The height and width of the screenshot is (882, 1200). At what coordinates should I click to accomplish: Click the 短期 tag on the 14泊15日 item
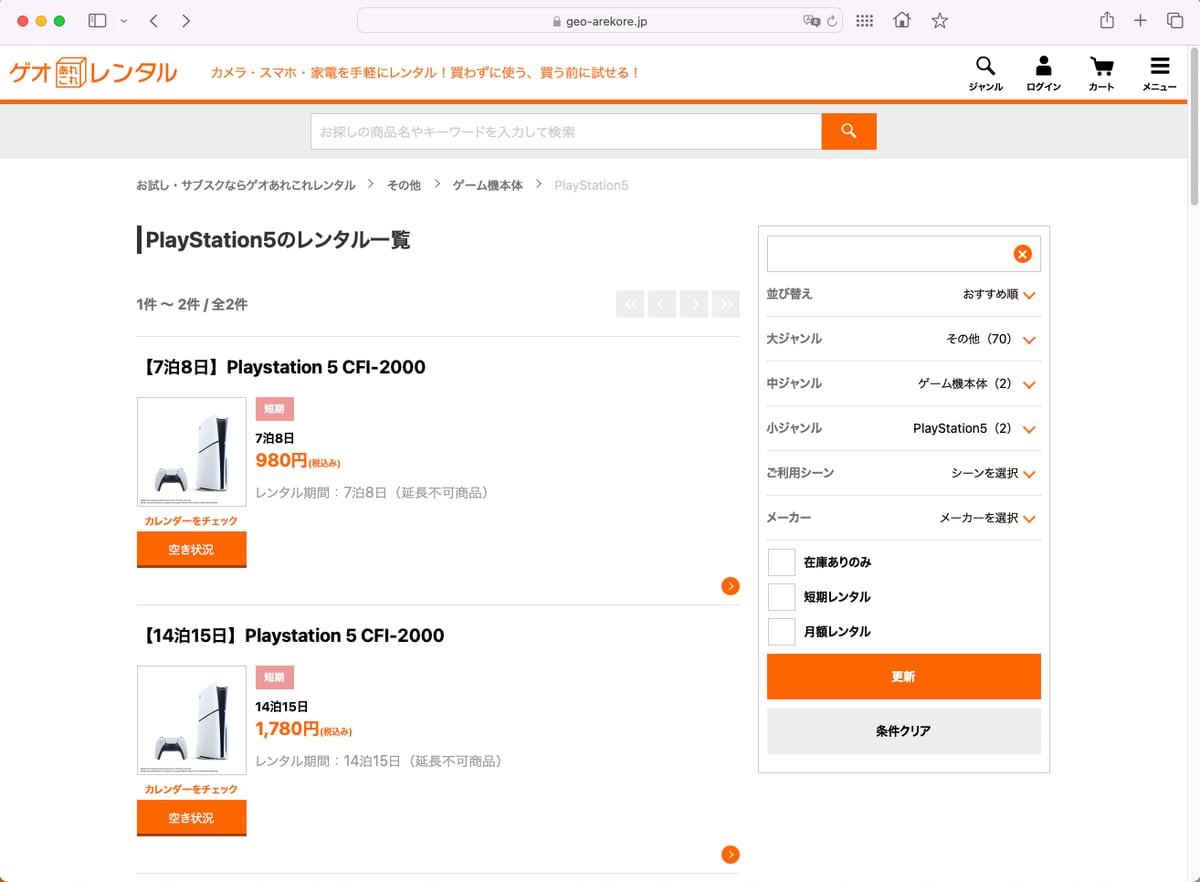(x=274, y=677)
